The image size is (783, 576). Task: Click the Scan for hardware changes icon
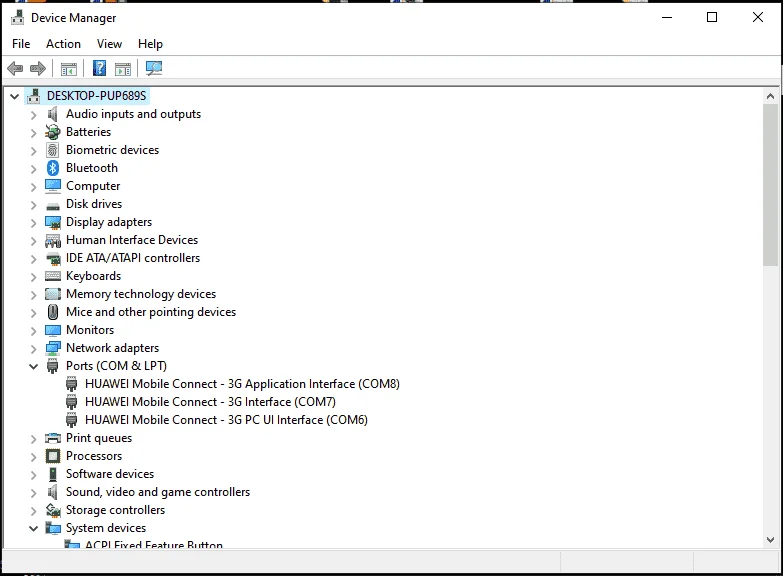point(154,68)
